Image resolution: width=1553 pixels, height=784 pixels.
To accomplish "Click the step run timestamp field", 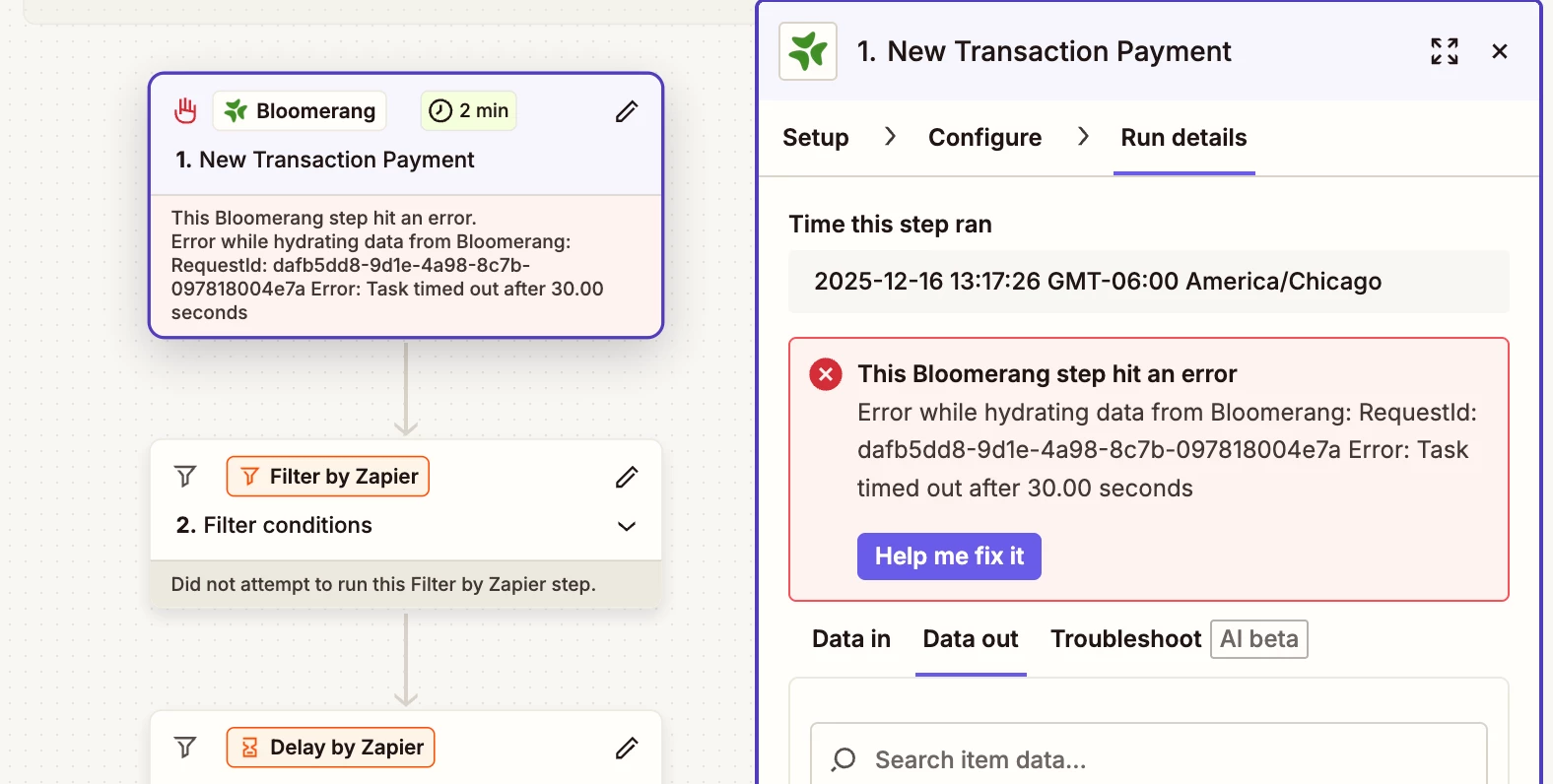I will pos(1149,282).
